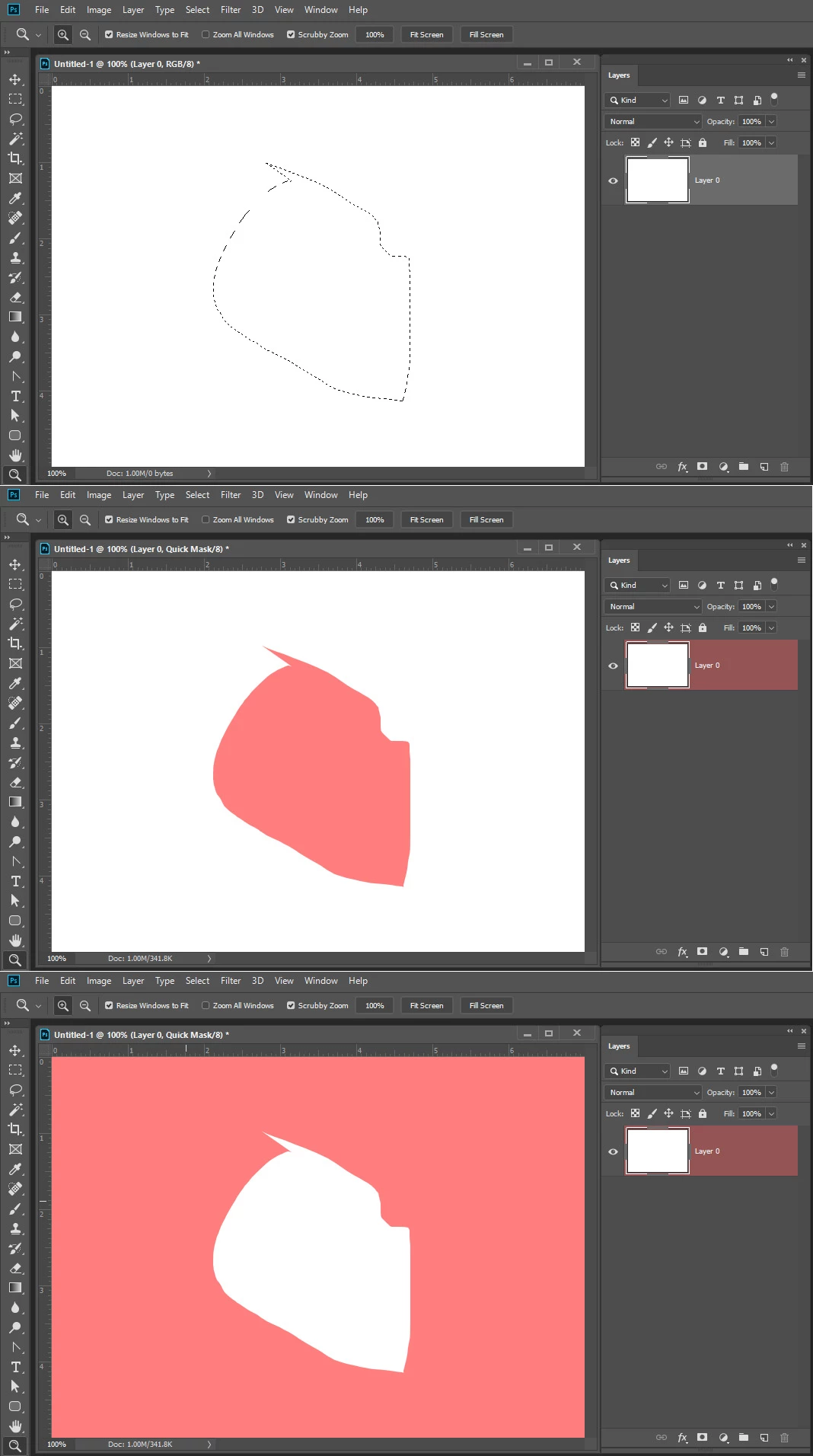
Task: Click zoom-out magnifier in RGB/8 window options bar
Action: point(85,34)
